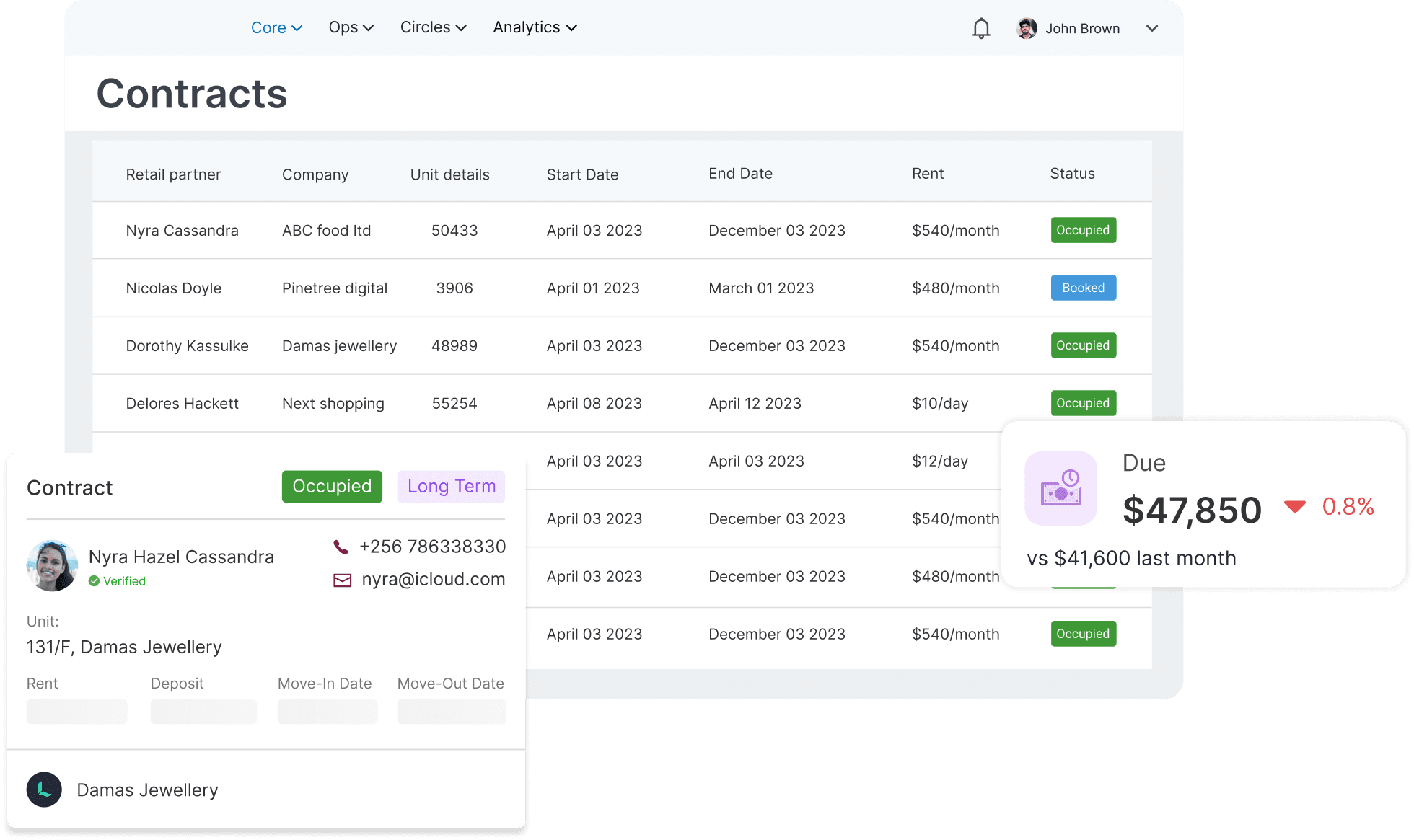This screenshot has width=1414, height=840.
Task: Select the Nicolas Doyle contract row
Action: (x=174, y=288)
